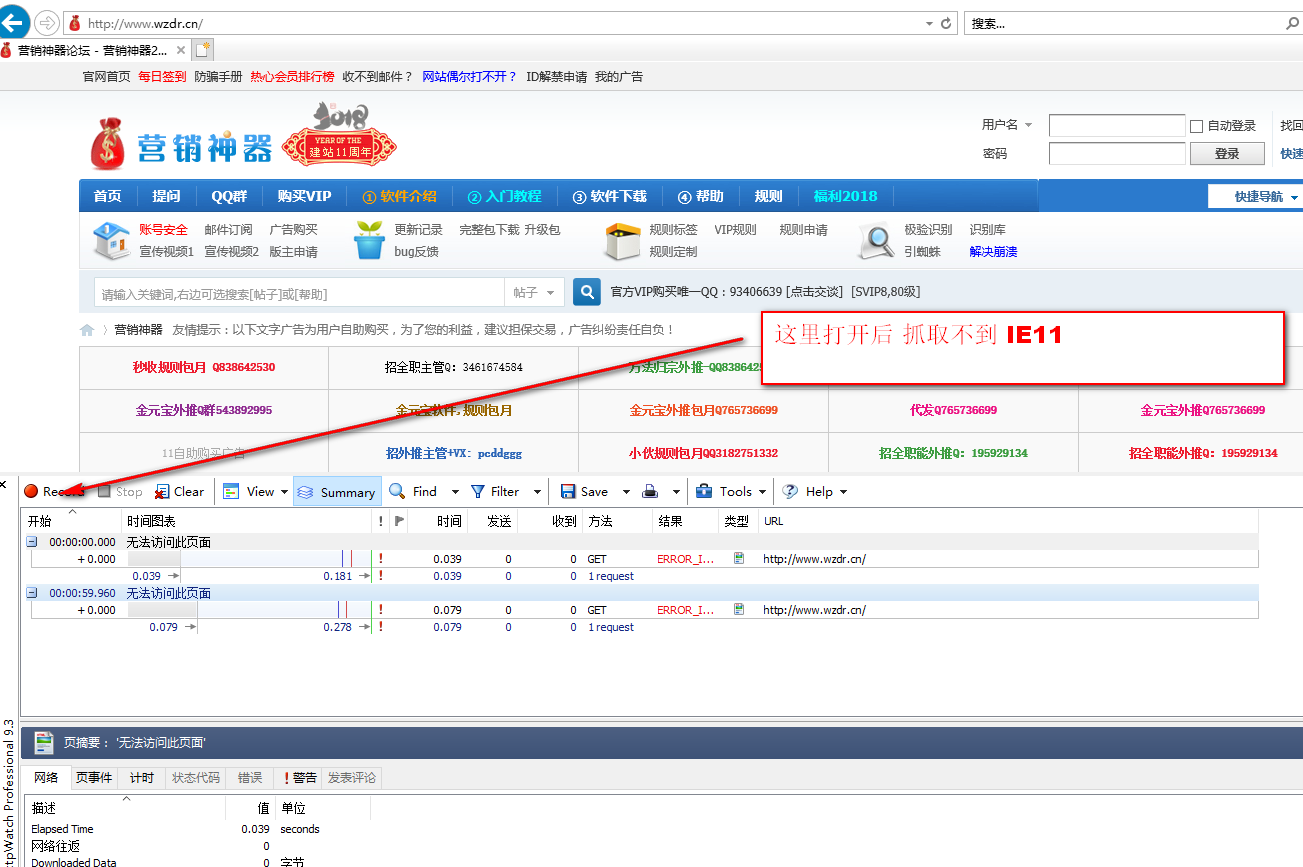Screen dimensions: 1303x867
Task: Clear the HttpWatch log entries
Action: (x=179, y=492)
